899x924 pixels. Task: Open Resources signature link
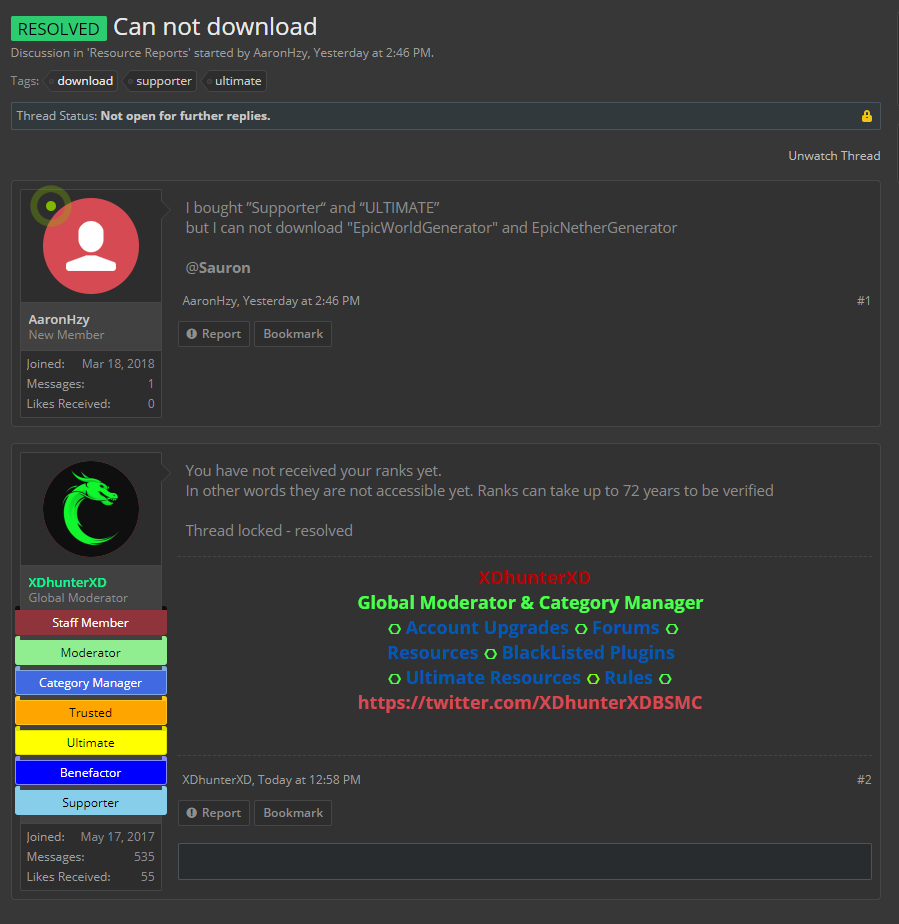pos(433,652)
